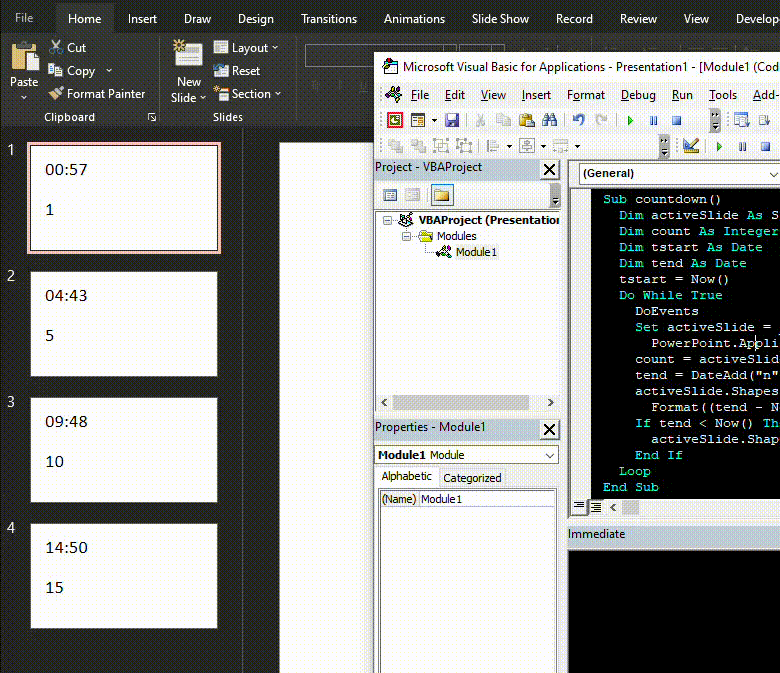Open the Make Same Size dropdown arrow
The image size is (780, 673).
(x=578, y=146)
